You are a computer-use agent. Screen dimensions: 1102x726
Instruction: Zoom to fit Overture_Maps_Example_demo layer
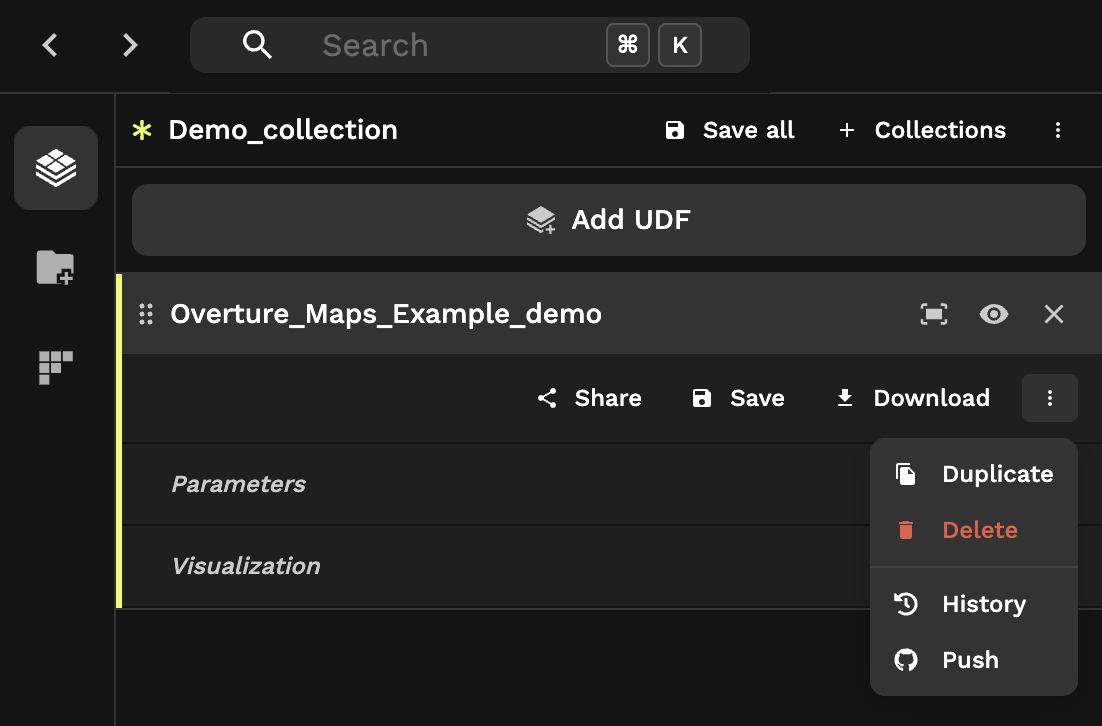coord(934,314)
